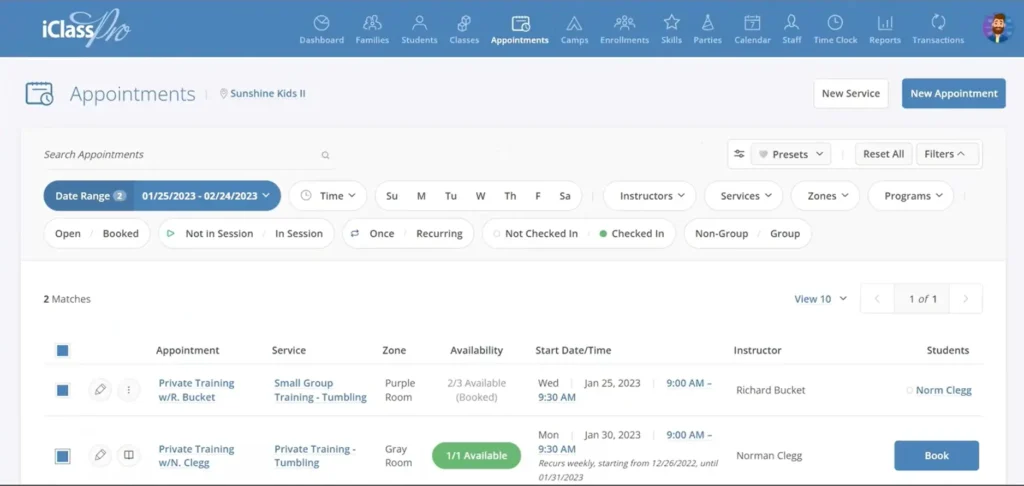Open the Reports bar chart icon

pyautogui.click(x=885, y=24)
